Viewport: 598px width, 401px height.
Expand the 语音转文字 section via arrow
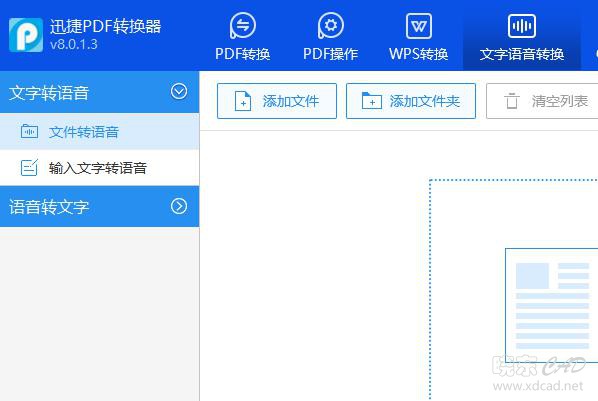pyautogui.click(x=179, y=206)
